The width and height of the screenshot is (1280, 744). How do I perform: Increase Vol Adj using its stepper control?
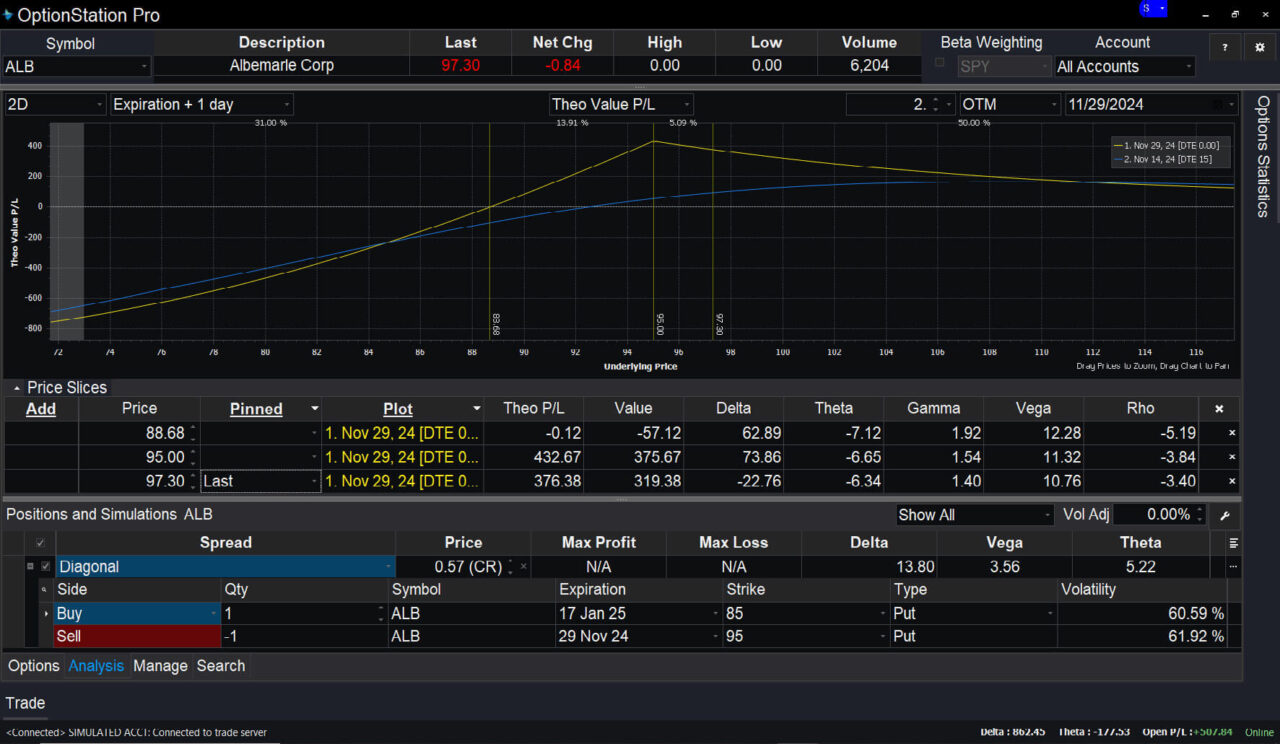1198,511
